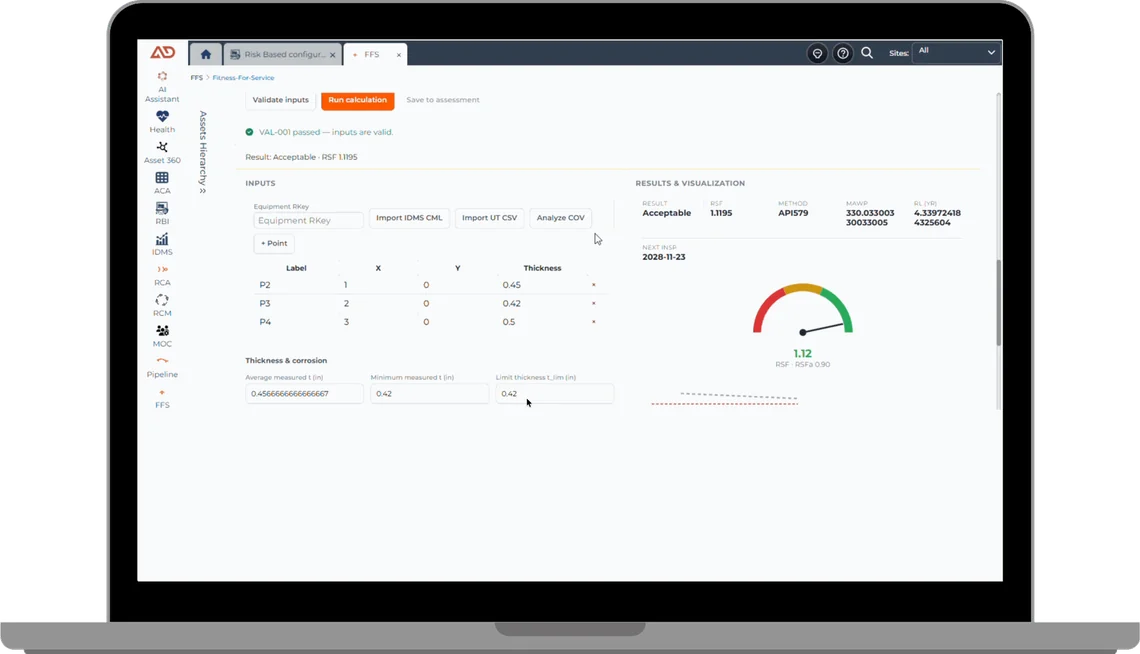Viewport: 1140px width, 654px height.
Task: Click the Result: Acceptable RSF summary line
Action: coord(301,157)
